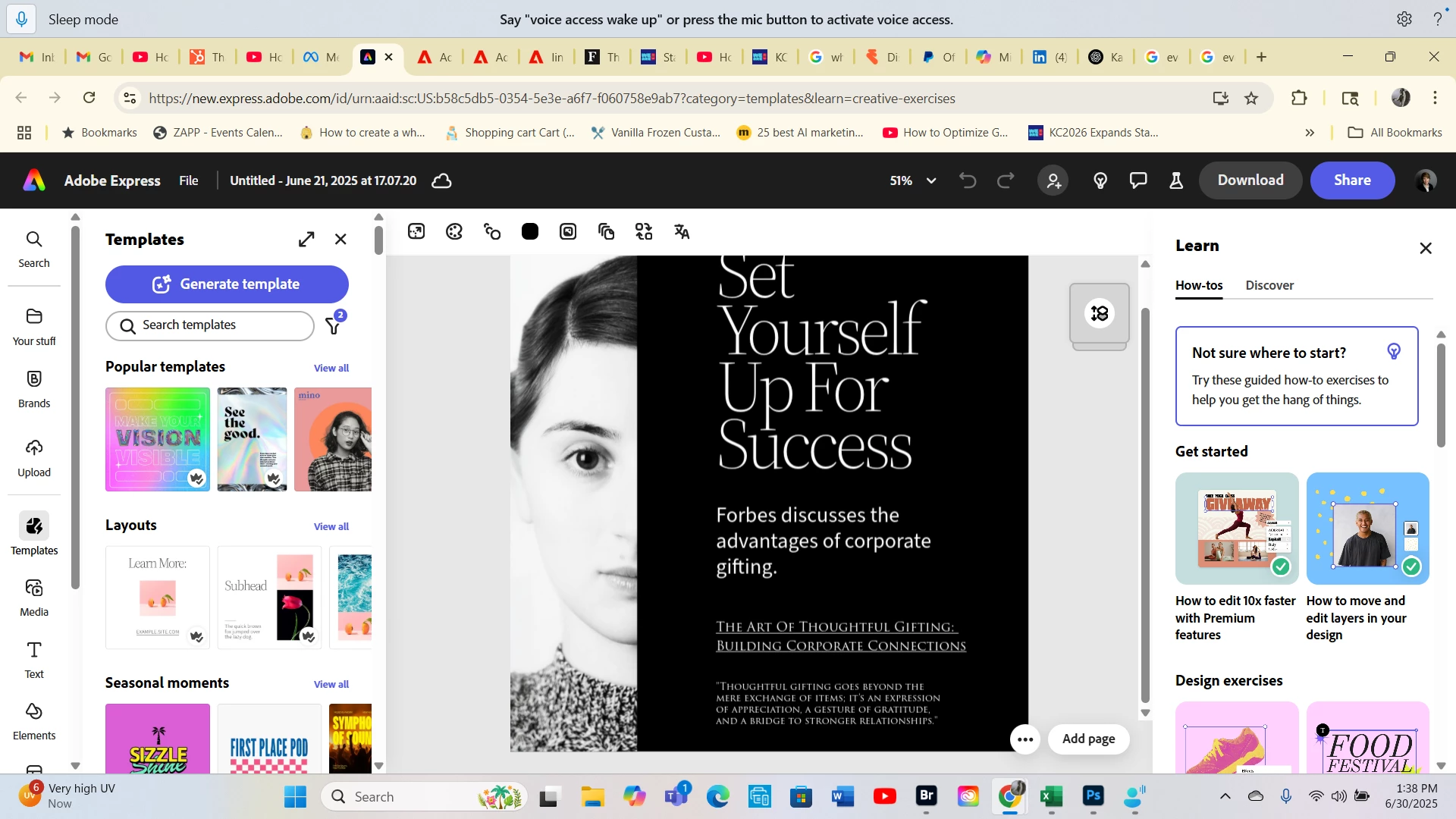Click the Generate template button
This screenshot has height=819, width=1456.
tap(227, 284)
